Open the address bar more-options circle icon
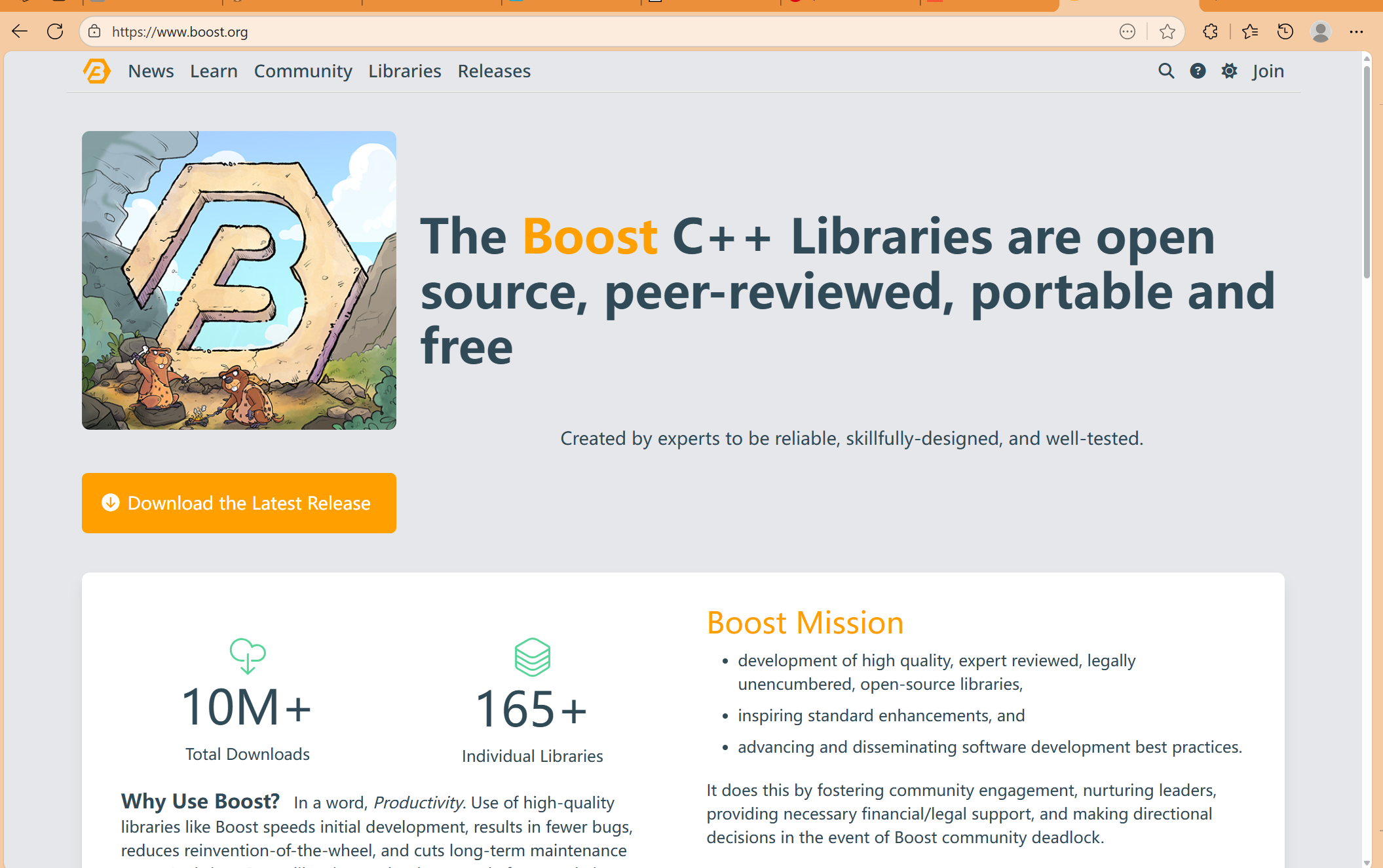The width and height of the screenshot is (1383, 868). pyautogui.click(x=1127, y=31)
